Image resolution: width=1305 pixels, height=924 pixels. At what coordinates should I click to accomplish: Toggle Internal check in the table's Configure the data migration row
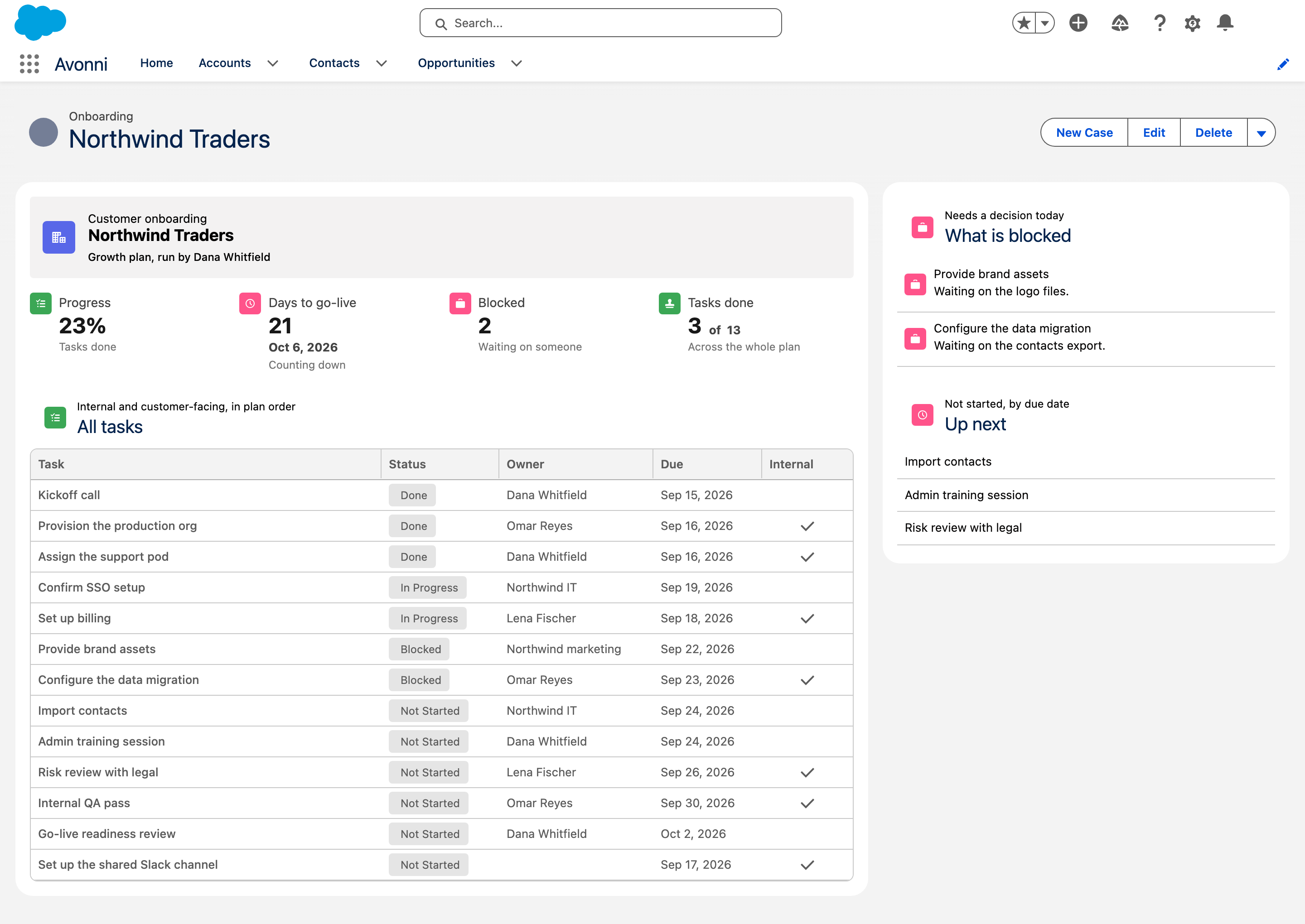(x=807, y=680)
